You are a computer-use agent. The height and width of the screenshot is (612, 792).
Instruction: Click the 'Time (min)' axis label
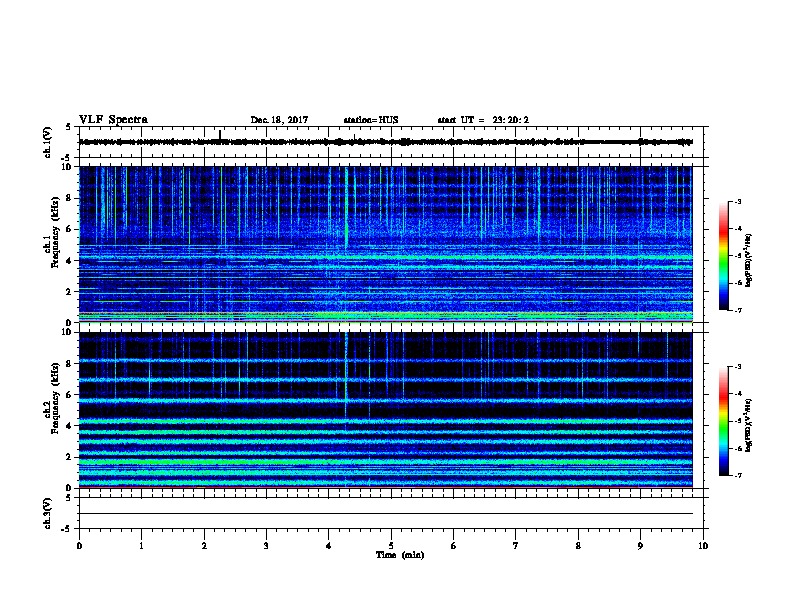400,555
